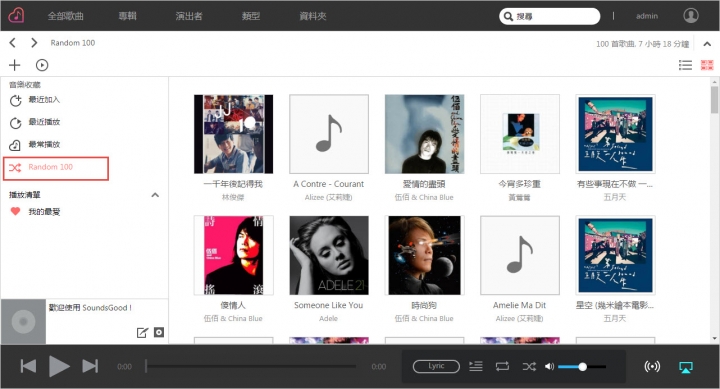Toggle repeat mode
720x389 pixels.
[502, 366]
